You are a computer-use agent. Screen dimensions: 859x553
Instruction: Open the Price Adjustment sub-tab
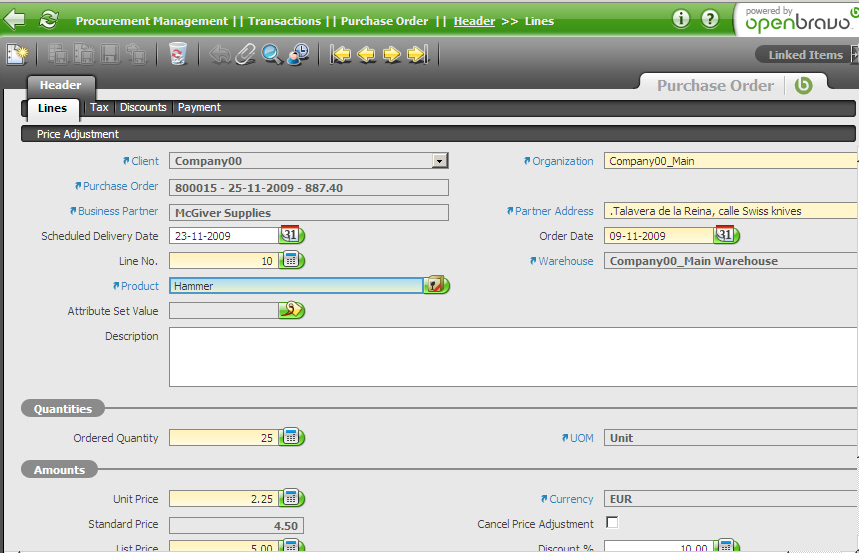[x=78, y=134]
